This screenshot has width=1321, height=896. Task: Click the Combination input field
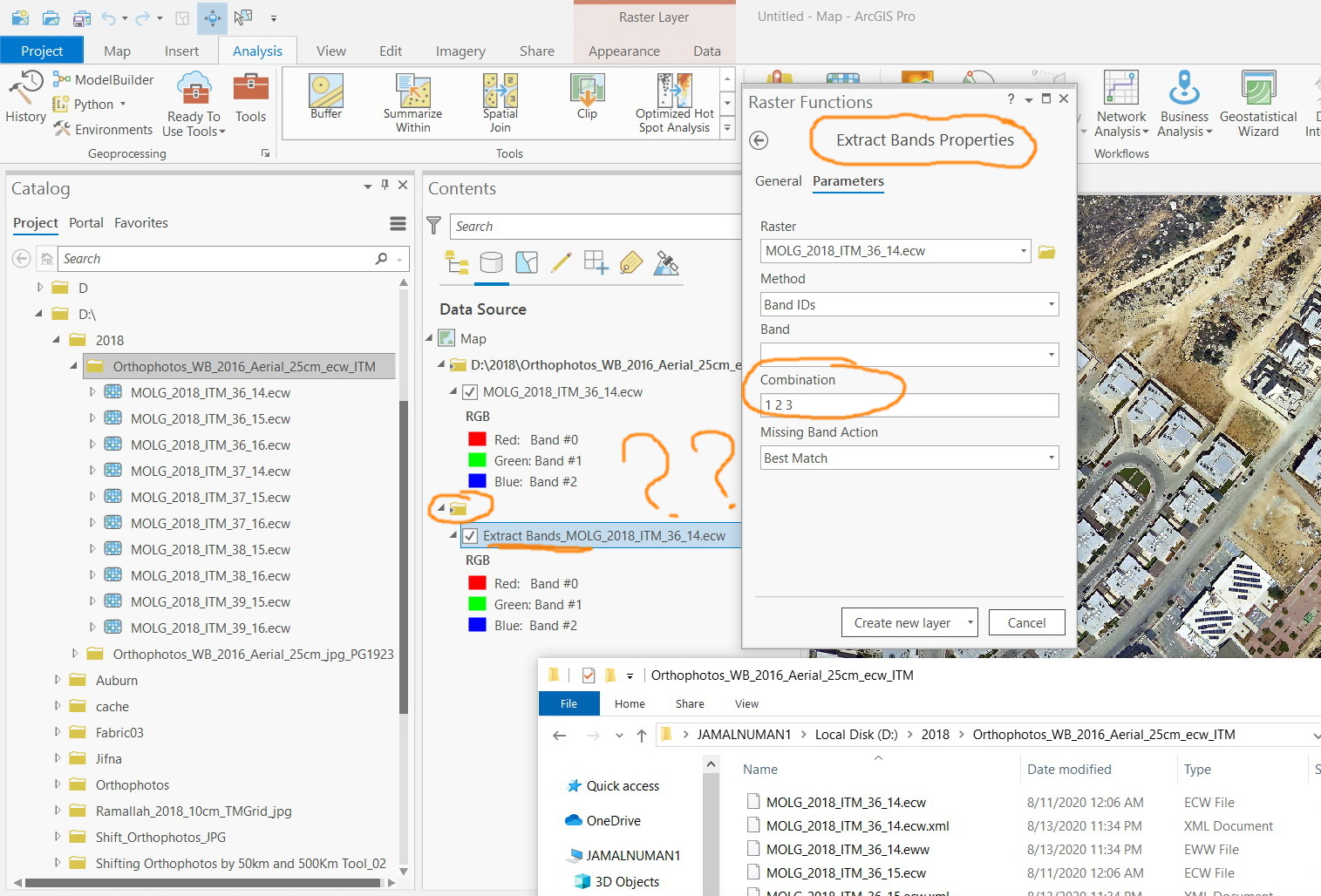[x=909, y=405]
